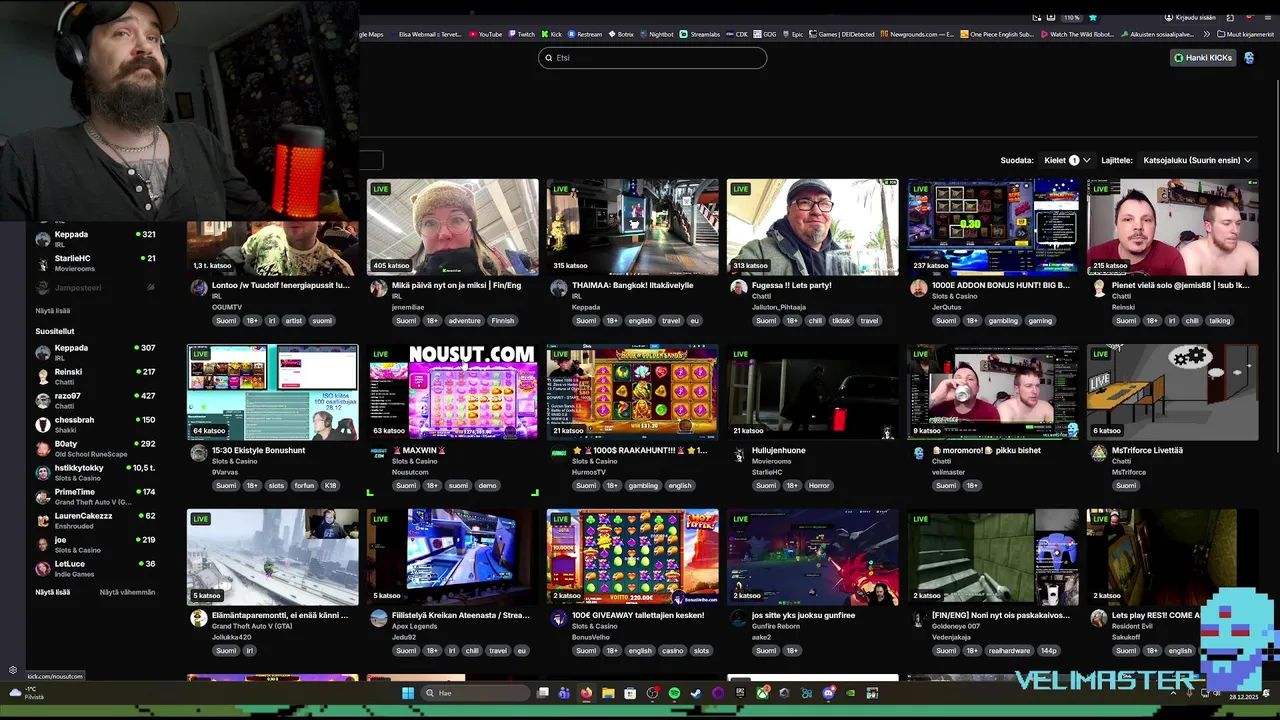Open Spotify from the taskbar

pos(674,693)
